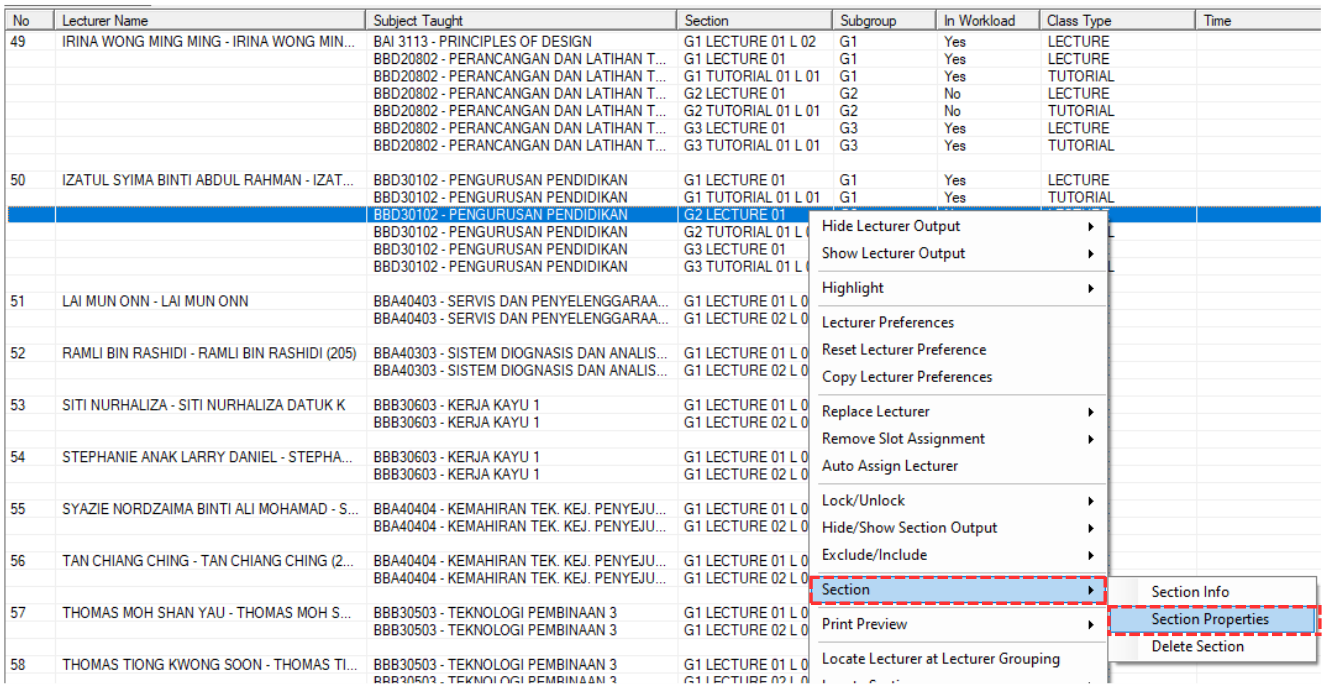Open Lecturer Preferences from the context menu
1328x692 pixels.
(x=888, y=322)
